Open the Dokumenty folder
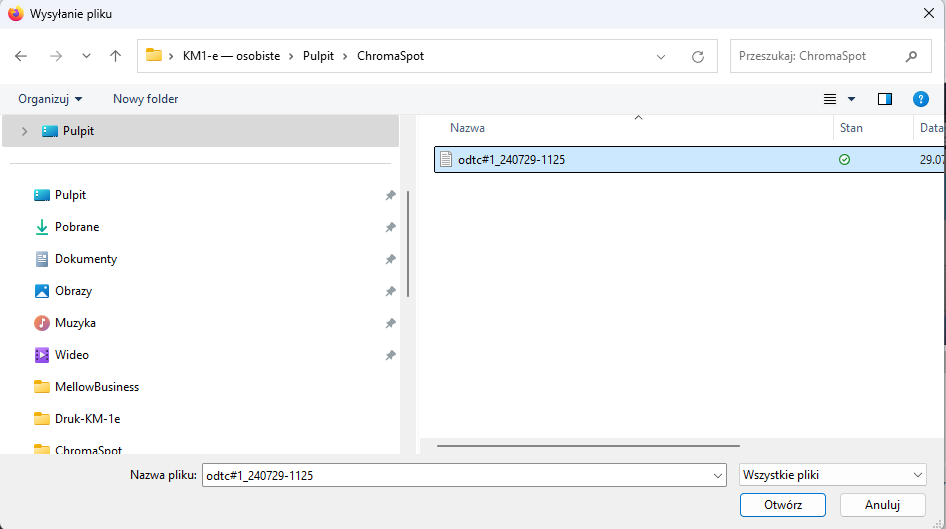 click(86, 259)
